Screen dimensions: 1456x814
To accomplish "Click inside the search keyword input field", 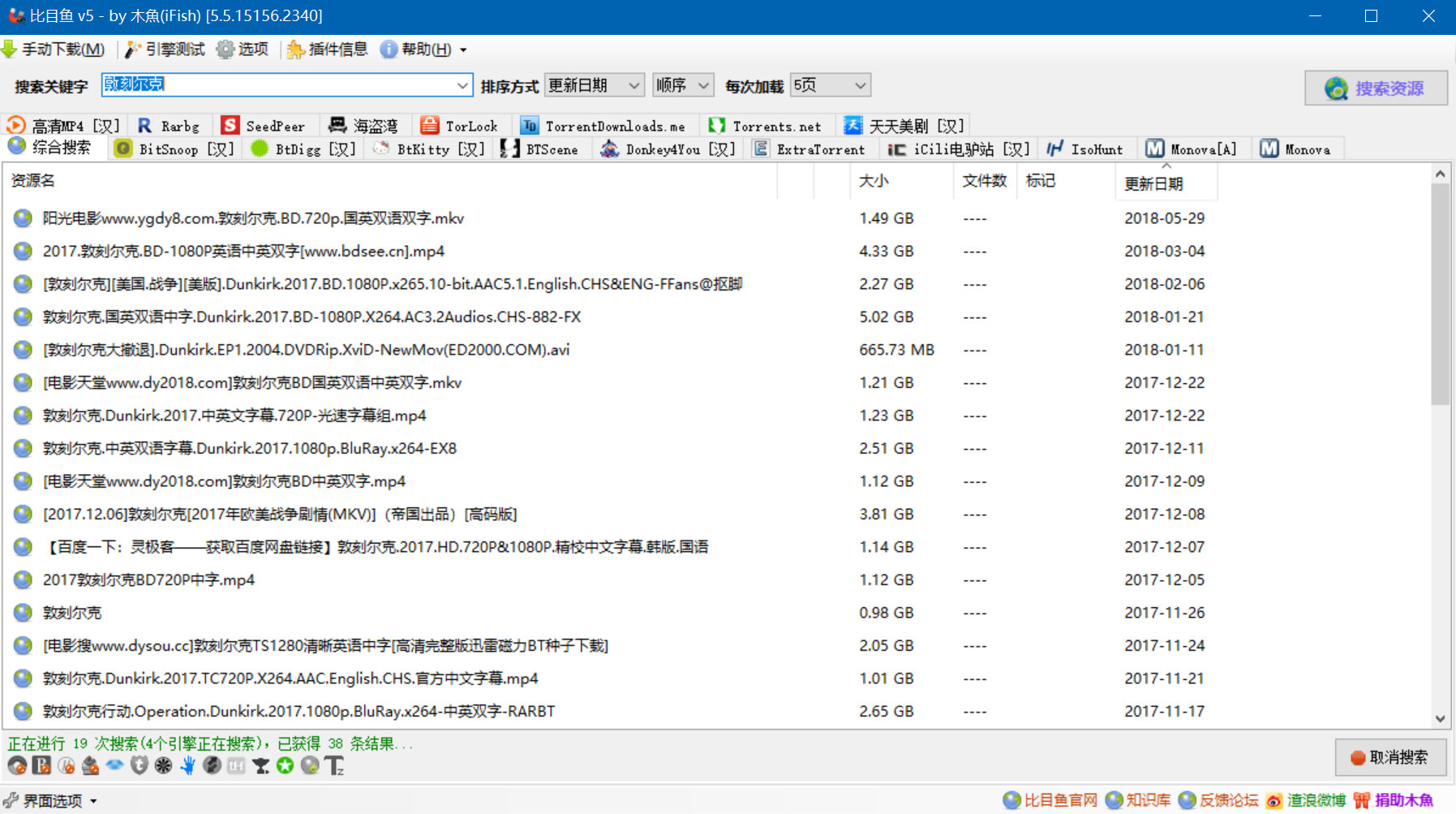I will [x=284, y=84].
